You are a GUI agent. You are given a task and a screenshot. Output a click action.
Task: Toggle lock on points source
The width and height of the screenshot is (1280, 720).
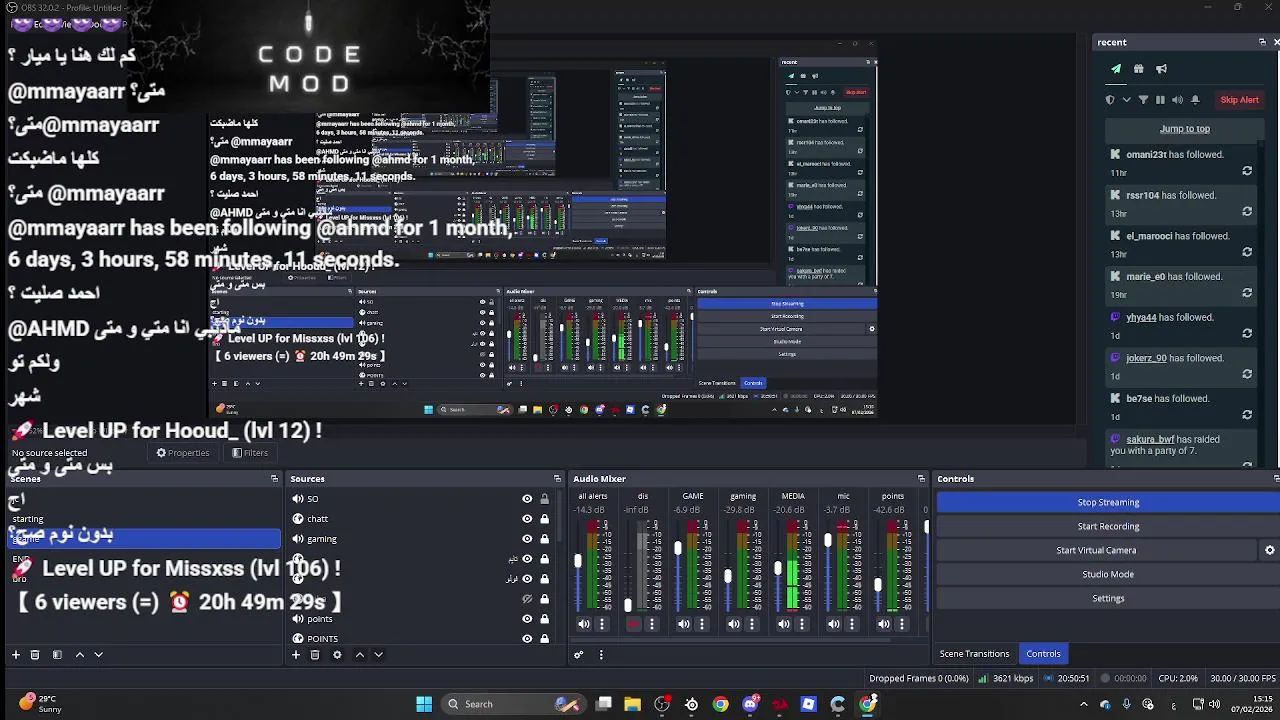point(544,619)
